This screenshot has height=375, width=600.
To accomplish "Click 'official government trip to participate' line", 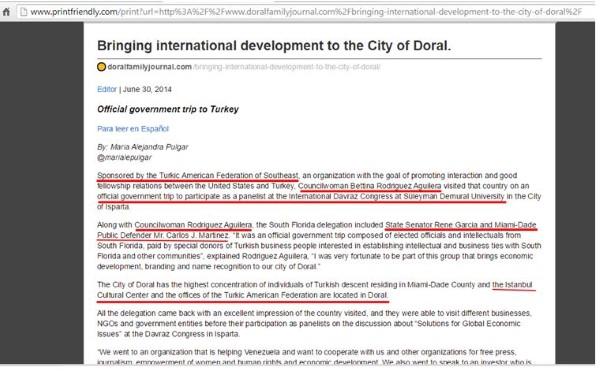I will point(301,196).
